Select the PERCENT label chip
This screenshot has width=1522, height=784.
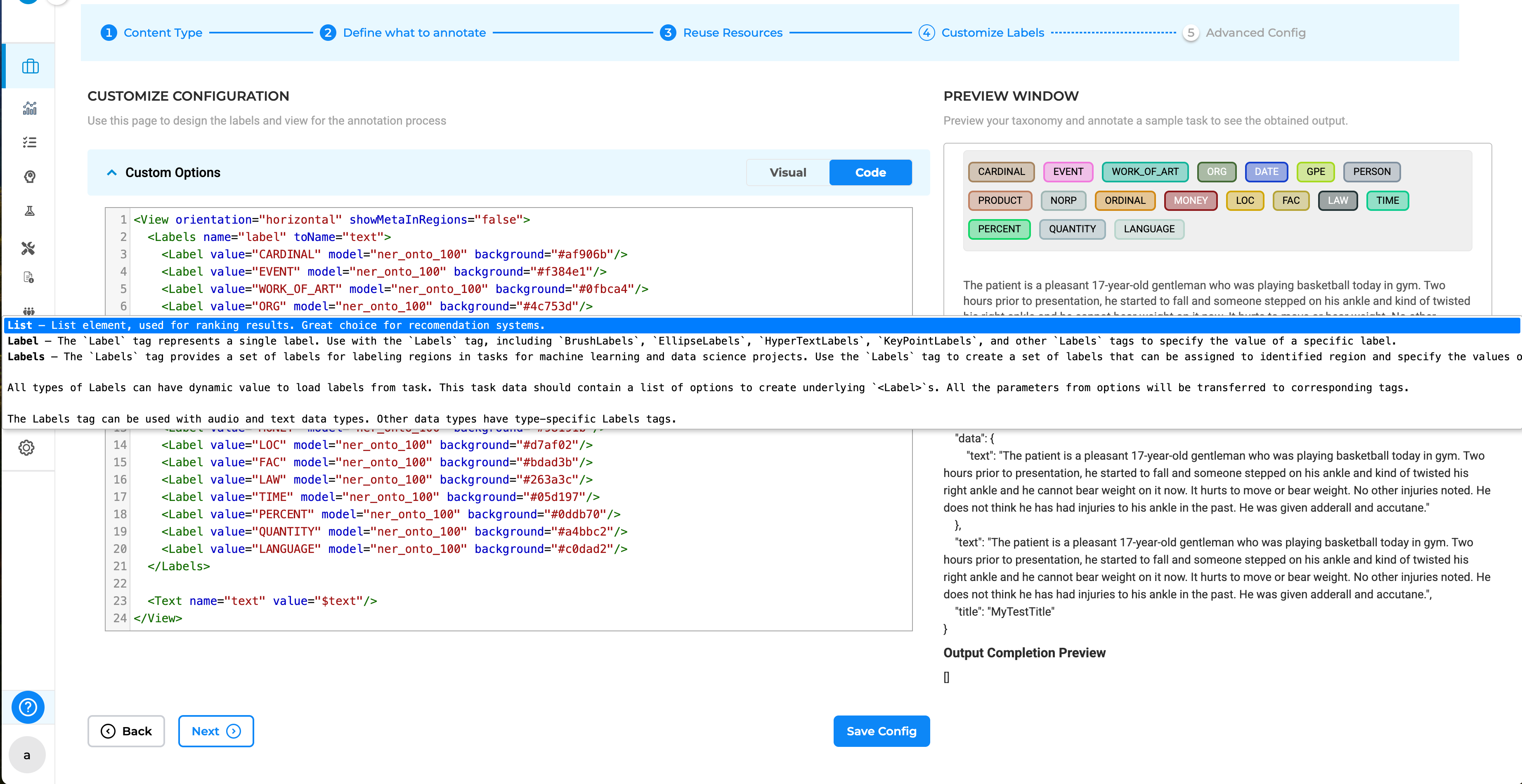point(999,229)
